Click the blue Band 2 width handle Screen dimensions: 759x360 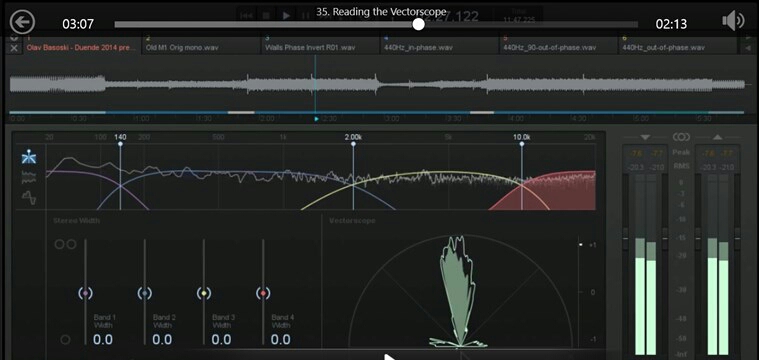(145, 293)
